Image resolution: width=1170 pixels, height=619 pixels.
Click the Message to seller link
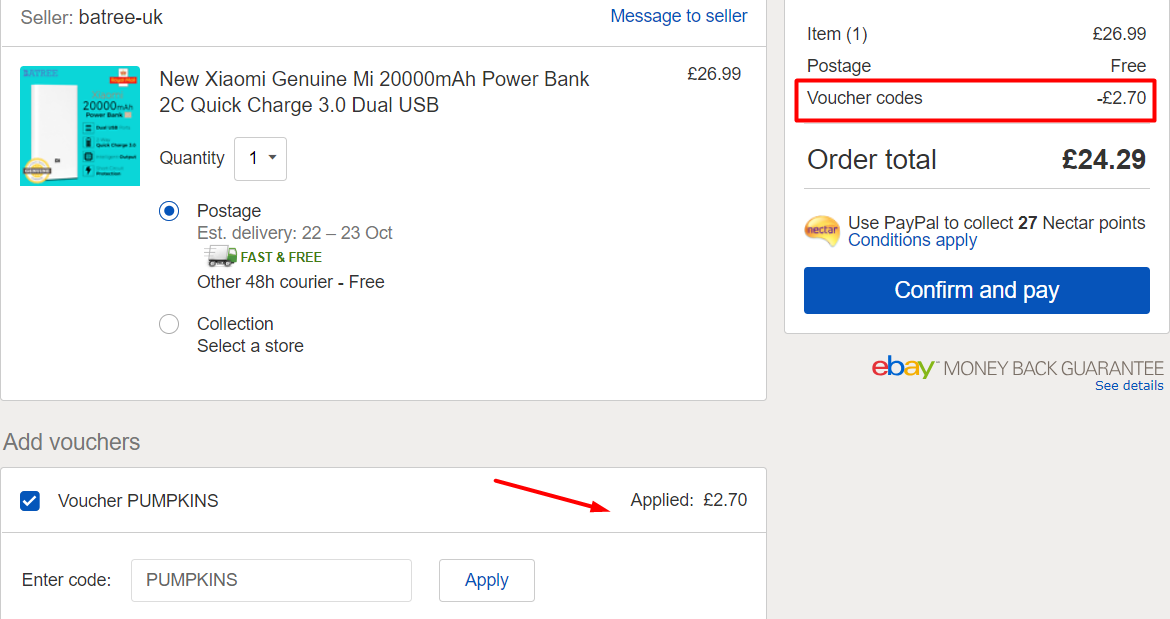(x=679, y=16)
